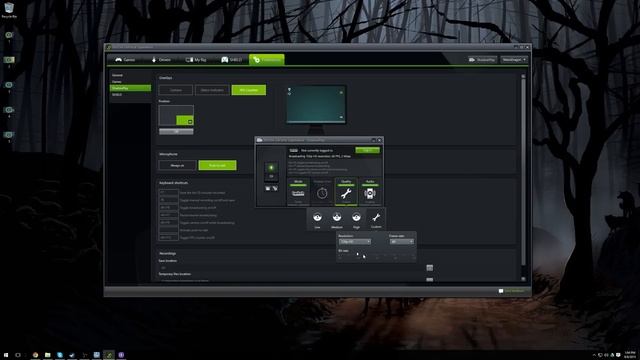The image size is (640, 360).
Task: Open the Shadow time stopwatch panel
Action: 322,192
